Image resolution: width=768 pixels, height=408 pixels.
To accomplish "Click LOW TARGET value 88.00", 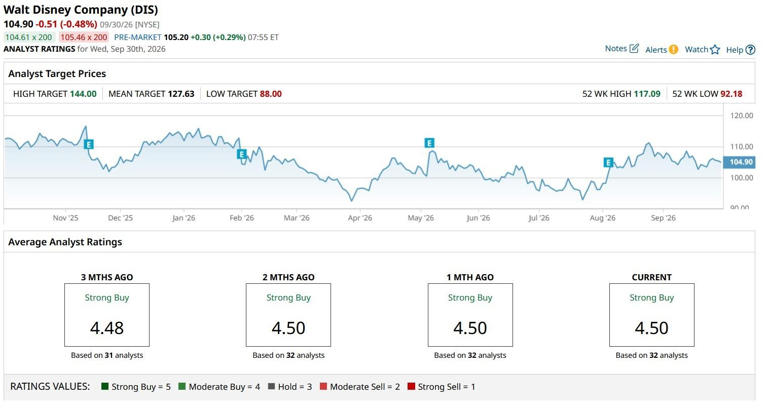I will click(x=271, y=94).
